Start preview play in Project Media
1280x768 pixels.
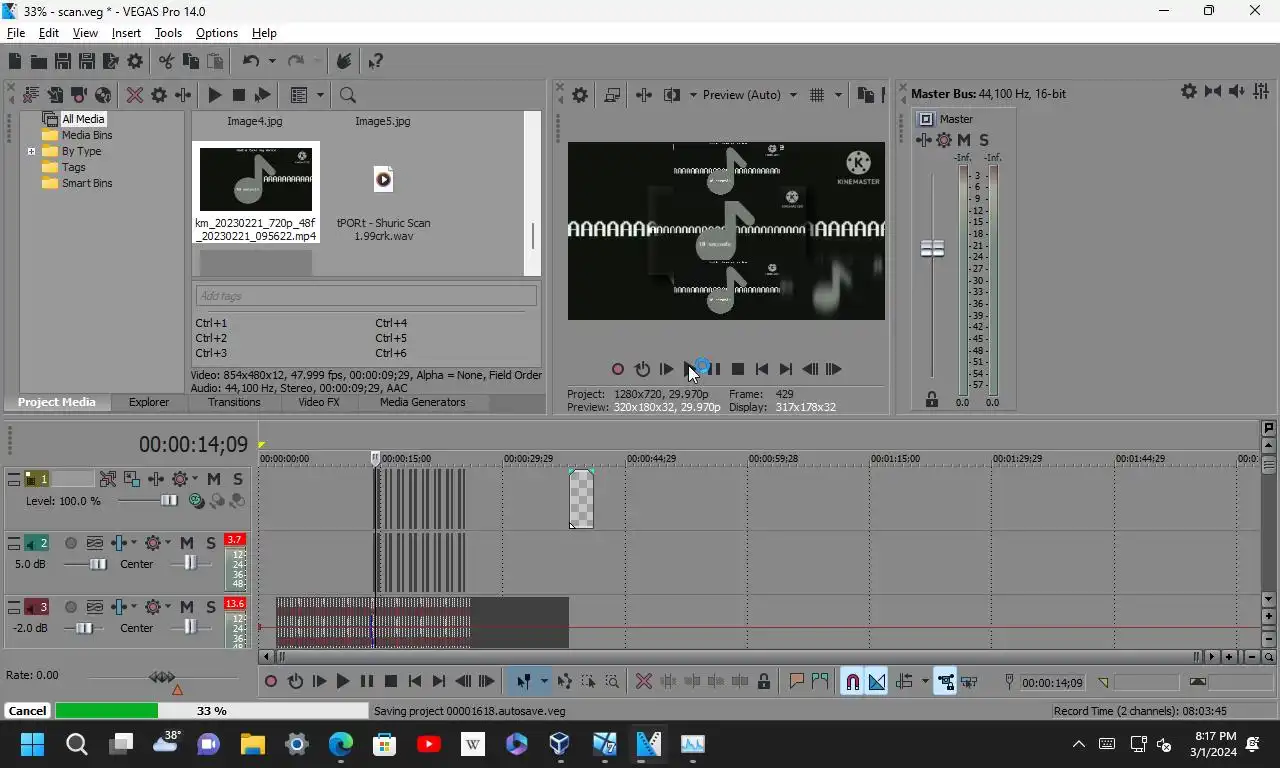pos(215,95)
